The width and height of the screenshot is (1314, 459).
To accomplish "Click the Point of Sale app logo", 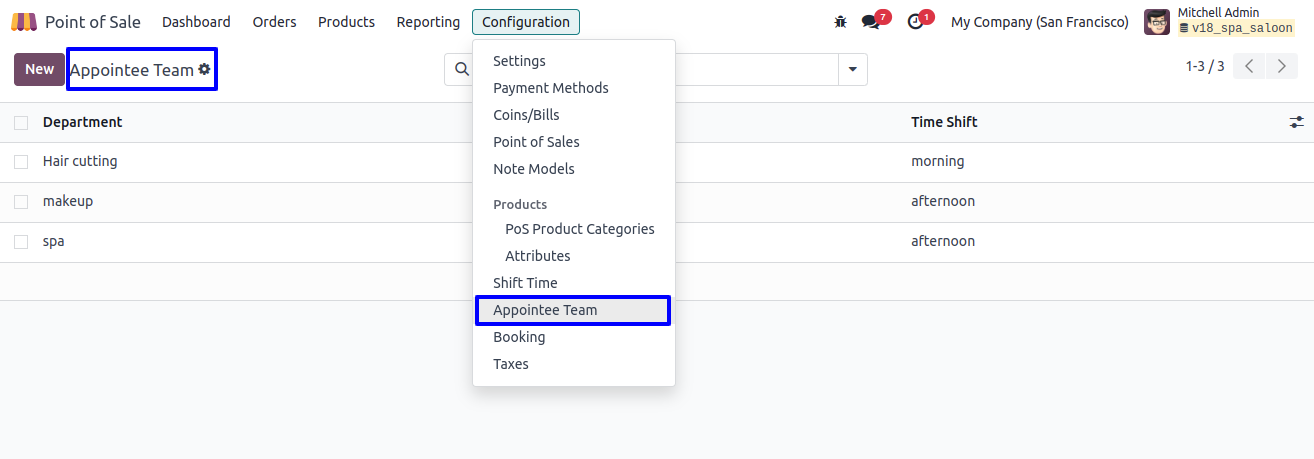I will (24, 22).
